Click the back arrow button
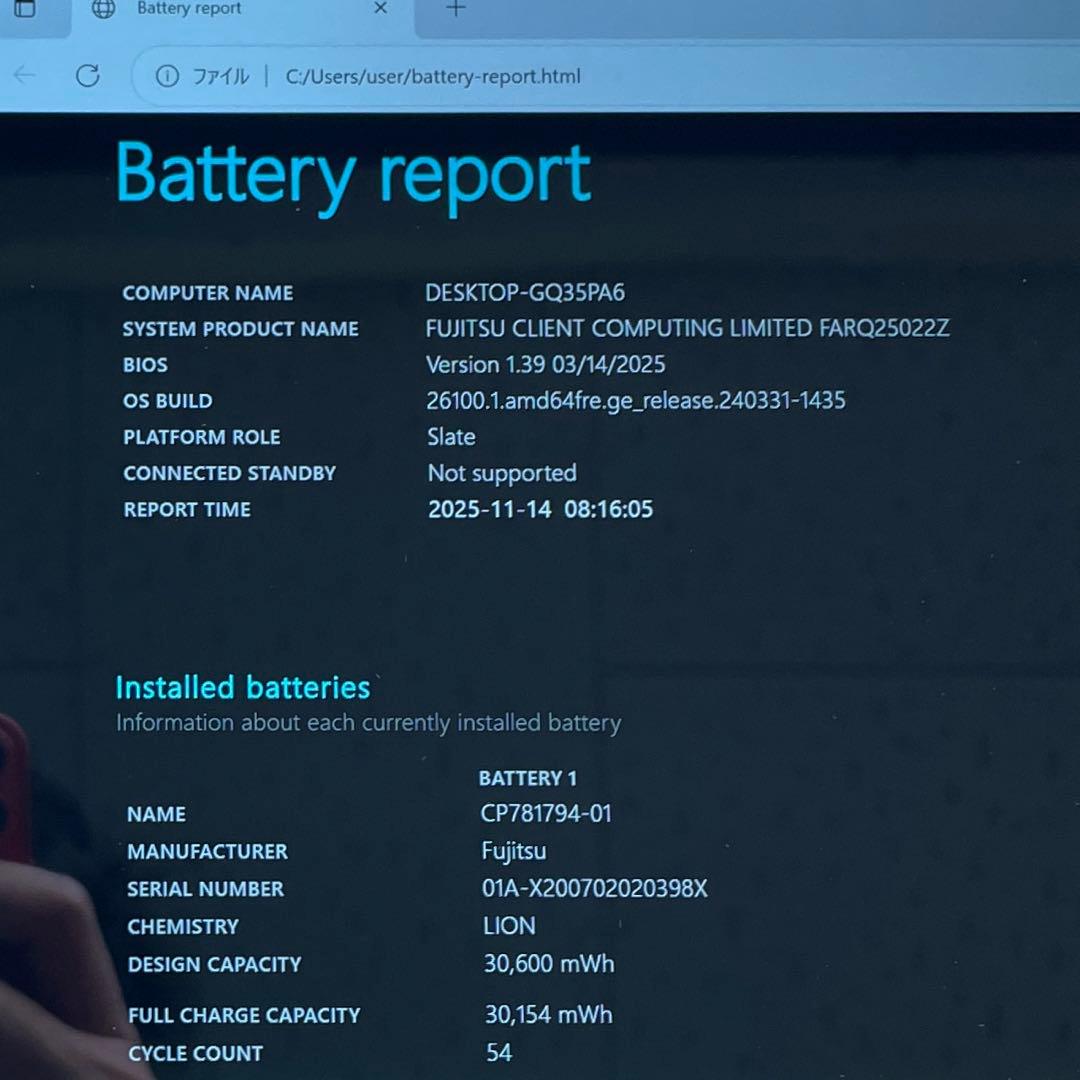Screen dimensions: 1080x1080 [25, 75]
